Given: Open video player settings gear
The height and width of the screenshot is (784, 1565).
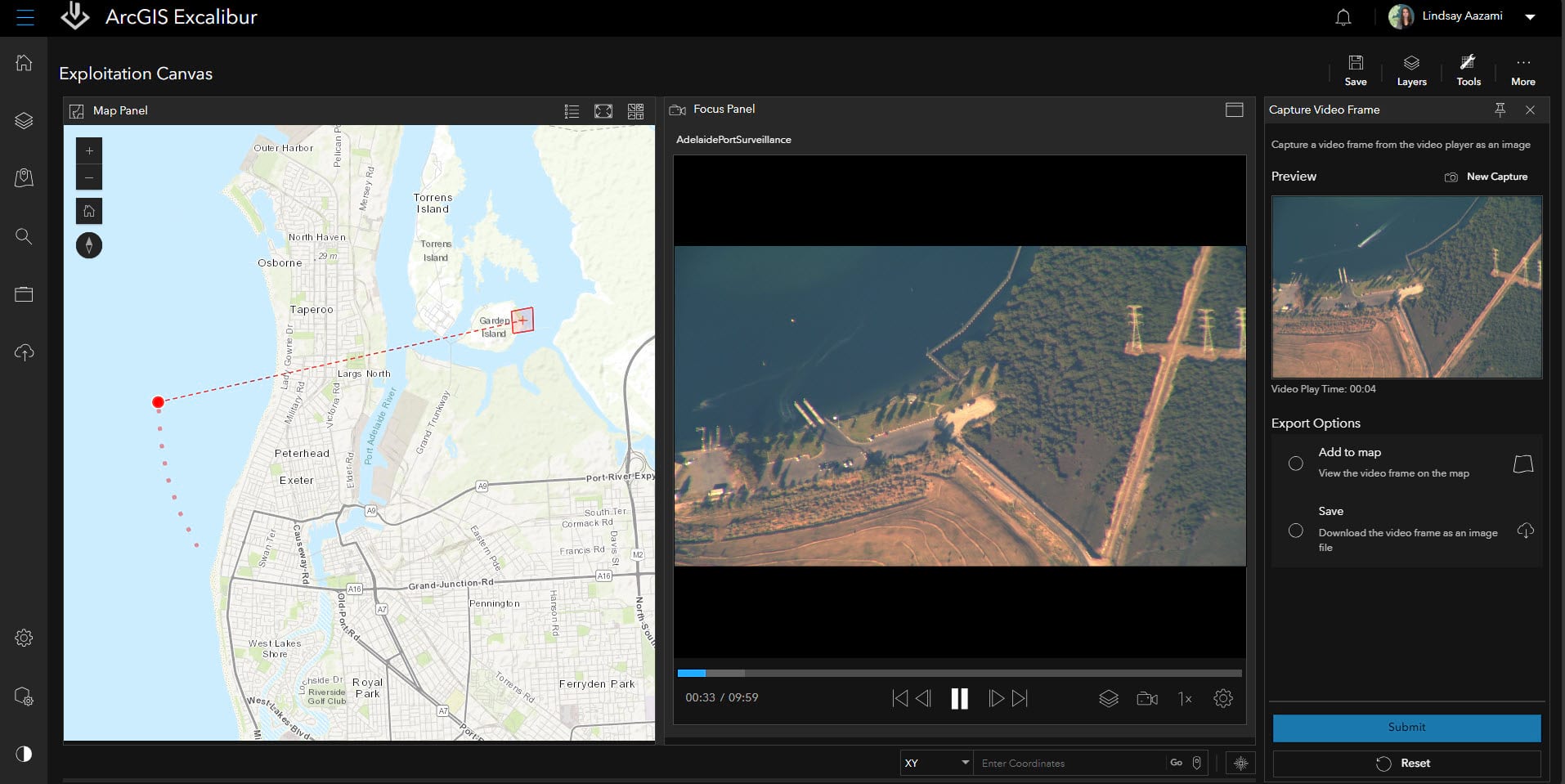Looking at the screenshot, I should (x=1222, y=698).
